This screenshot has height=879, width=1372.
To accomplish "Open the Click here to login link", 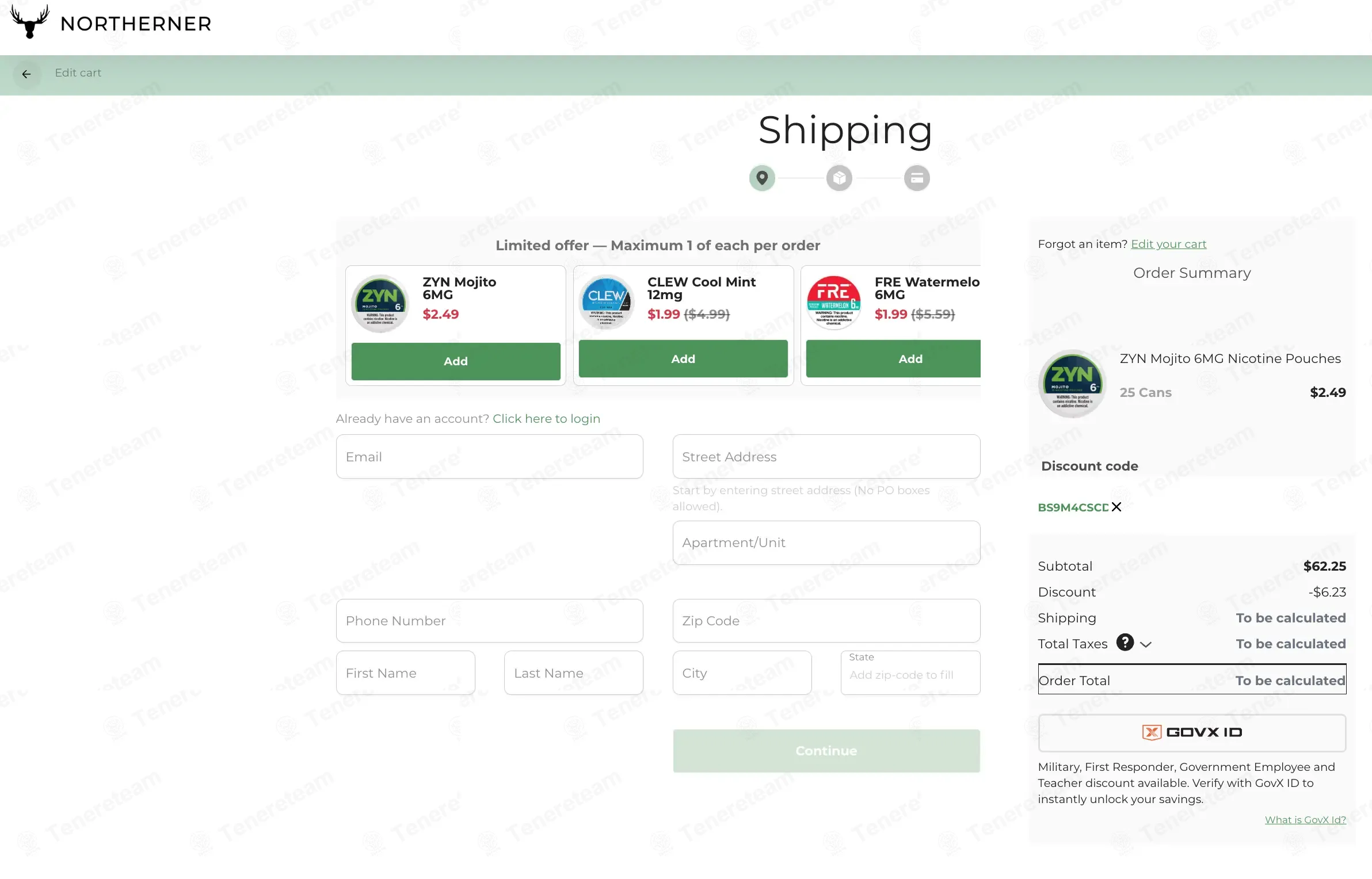I will tap(546, 419).
